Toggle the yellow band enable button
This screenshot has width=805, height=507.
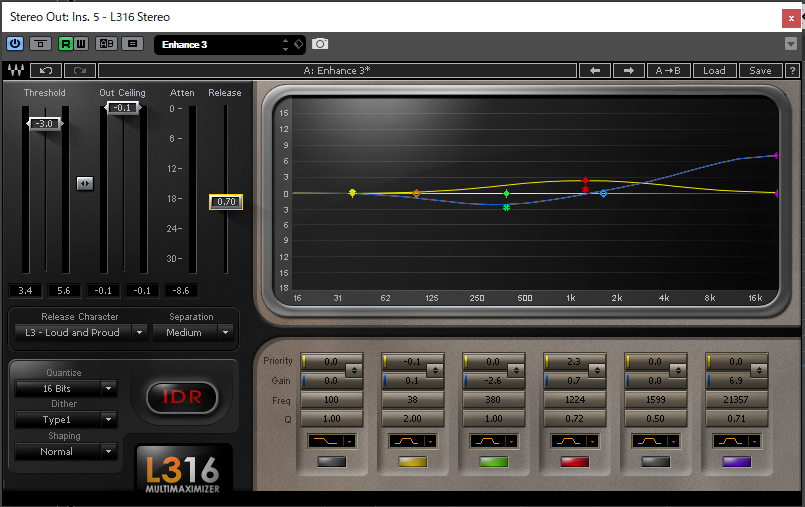pyautogui.click(x=413, y=462)
